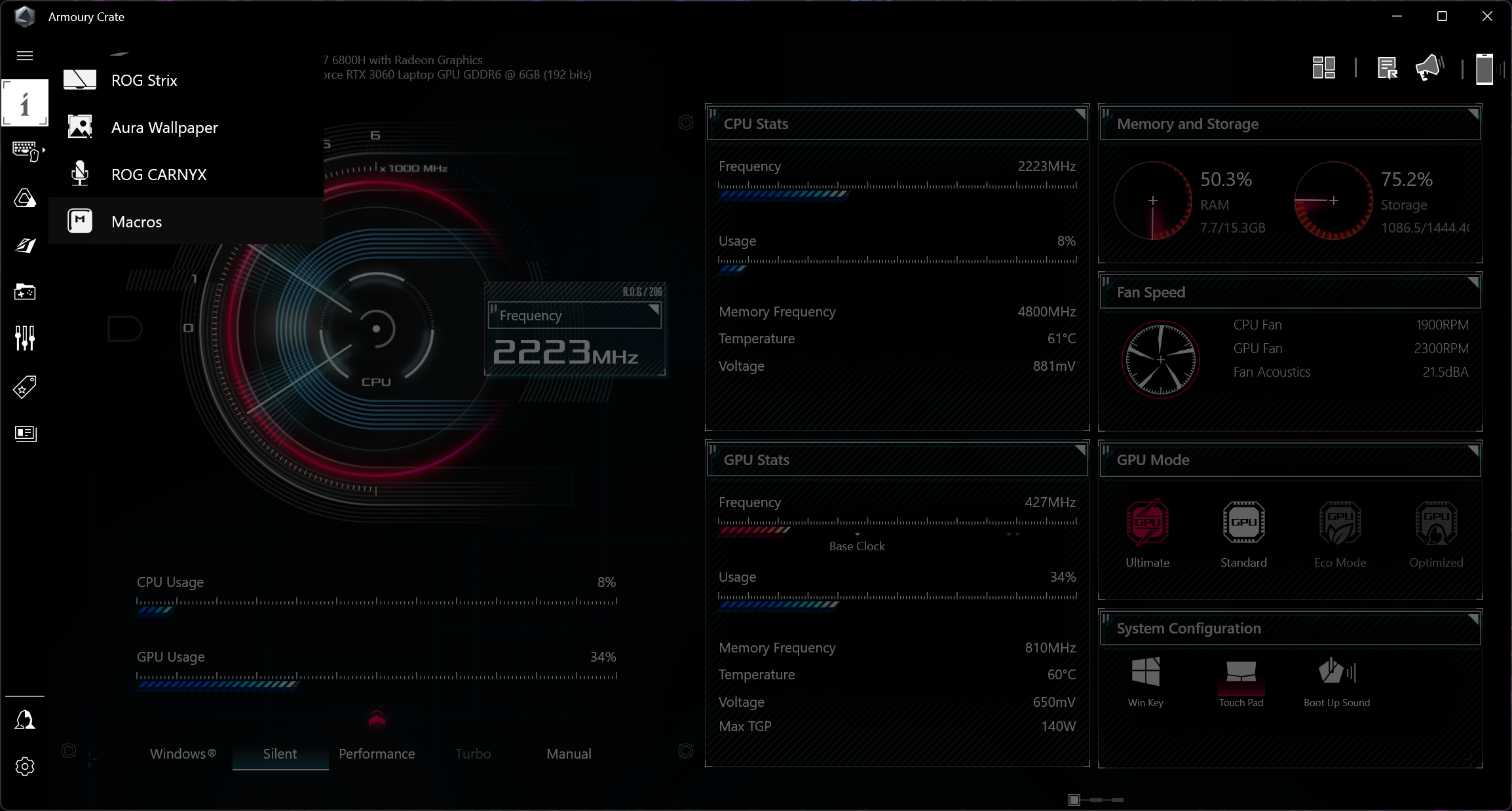Select the Home info icon in the sidebar
This screenshot has height=811, width=1512.
[x=25, y=103]
